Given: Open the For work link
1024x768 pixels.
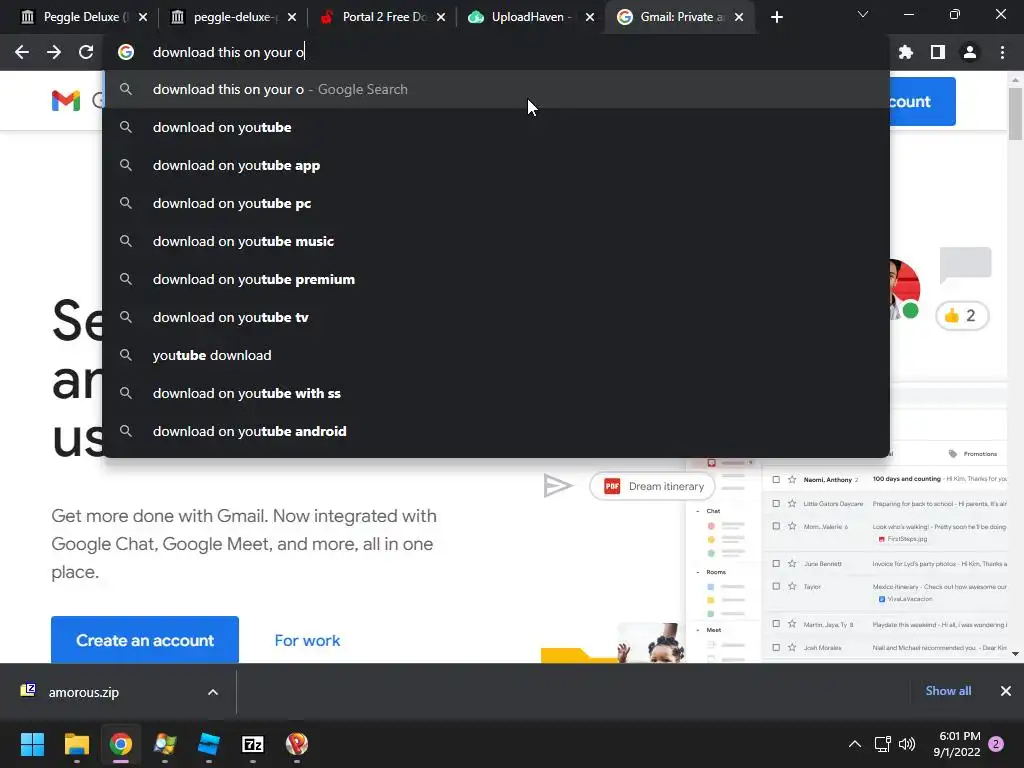Looking at the screenshot, I should pyautogui.click(x=307, y=641).
